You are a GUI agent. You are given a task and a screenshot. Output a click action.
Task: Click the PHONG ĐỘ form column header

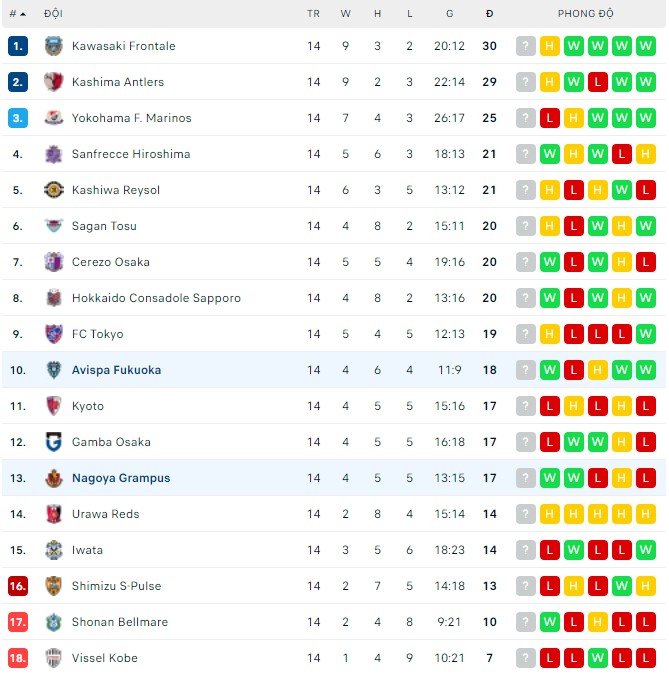[x=585, y=14]
